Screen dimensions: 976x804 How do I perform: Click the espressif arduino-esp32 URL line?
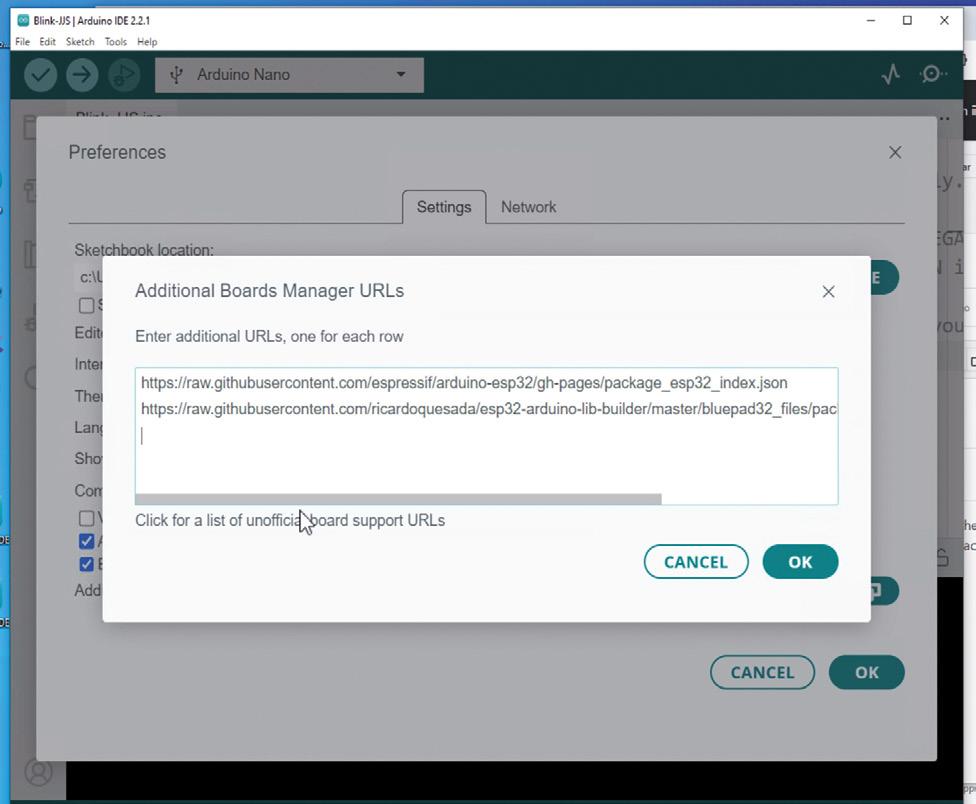click(x=464, y=383)
